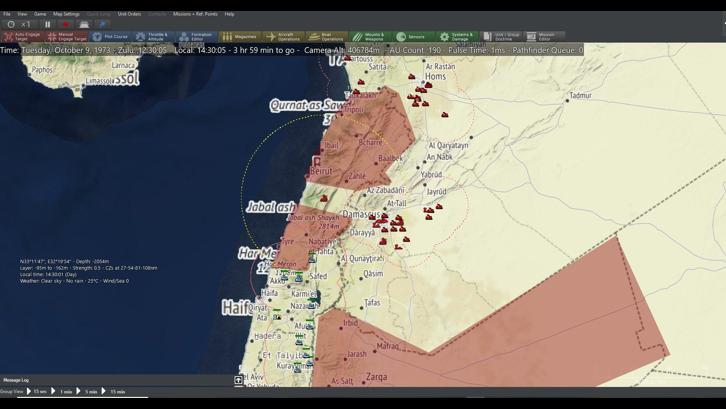The width and height of the screenshot is (726, 409).
Task: Run simulation for 15 sec
Action: pyautogui.click(x=37, y=392)
